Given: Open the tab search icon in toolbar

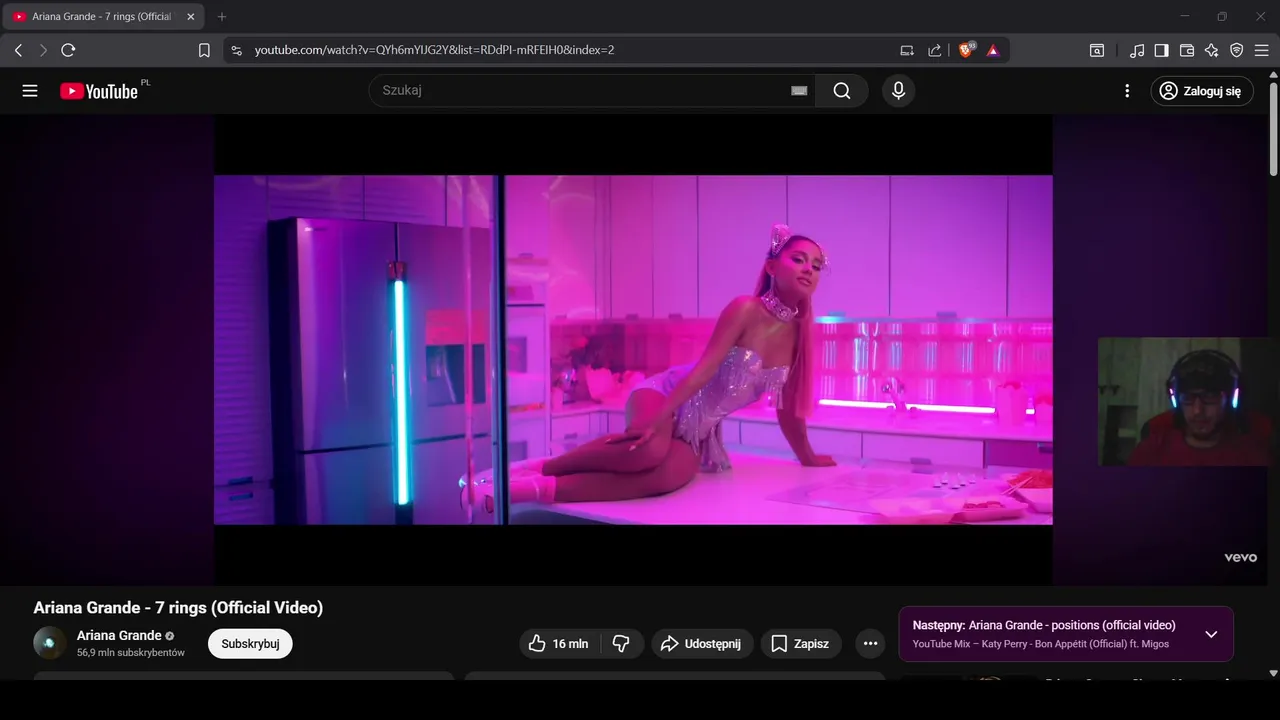Looking at the screenshot, I should (x=1097, y=50).
